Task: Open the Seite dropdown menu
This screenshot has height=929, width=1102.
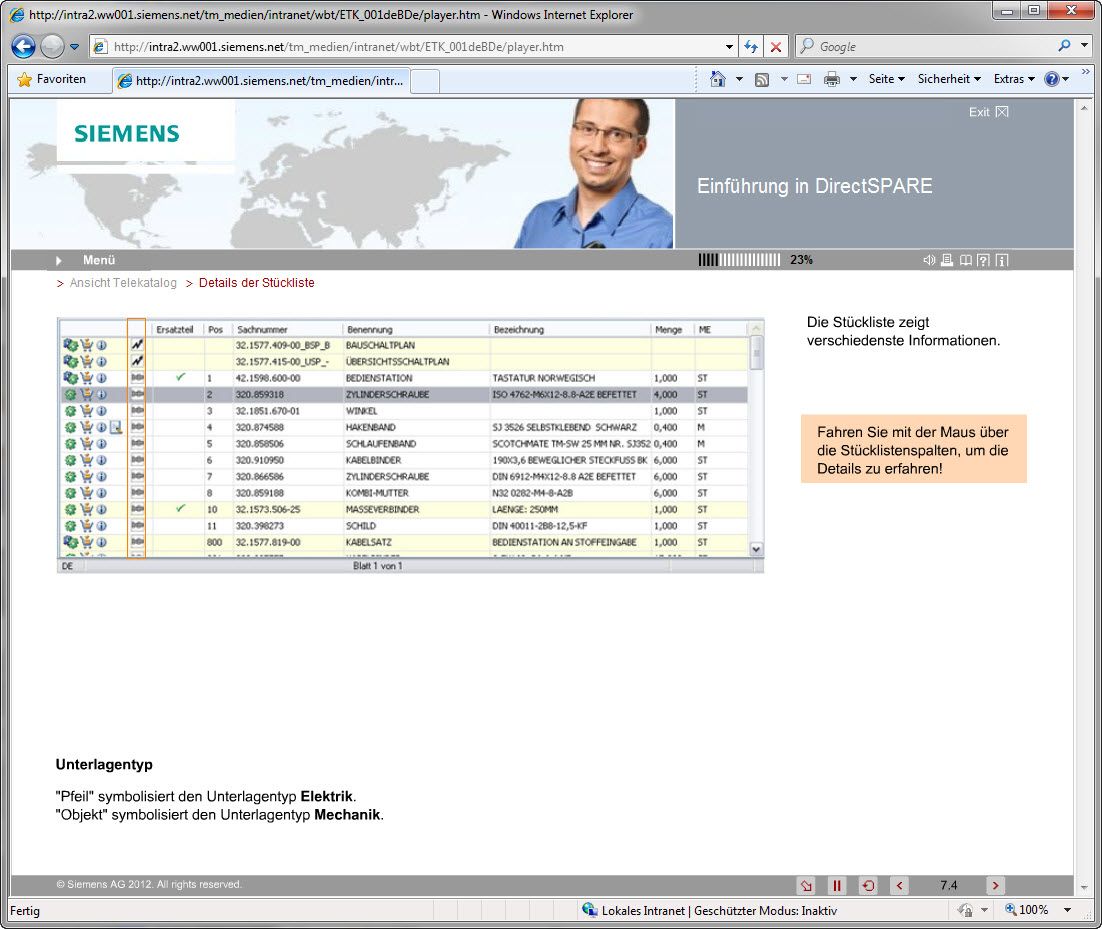Action: point(886,79)
